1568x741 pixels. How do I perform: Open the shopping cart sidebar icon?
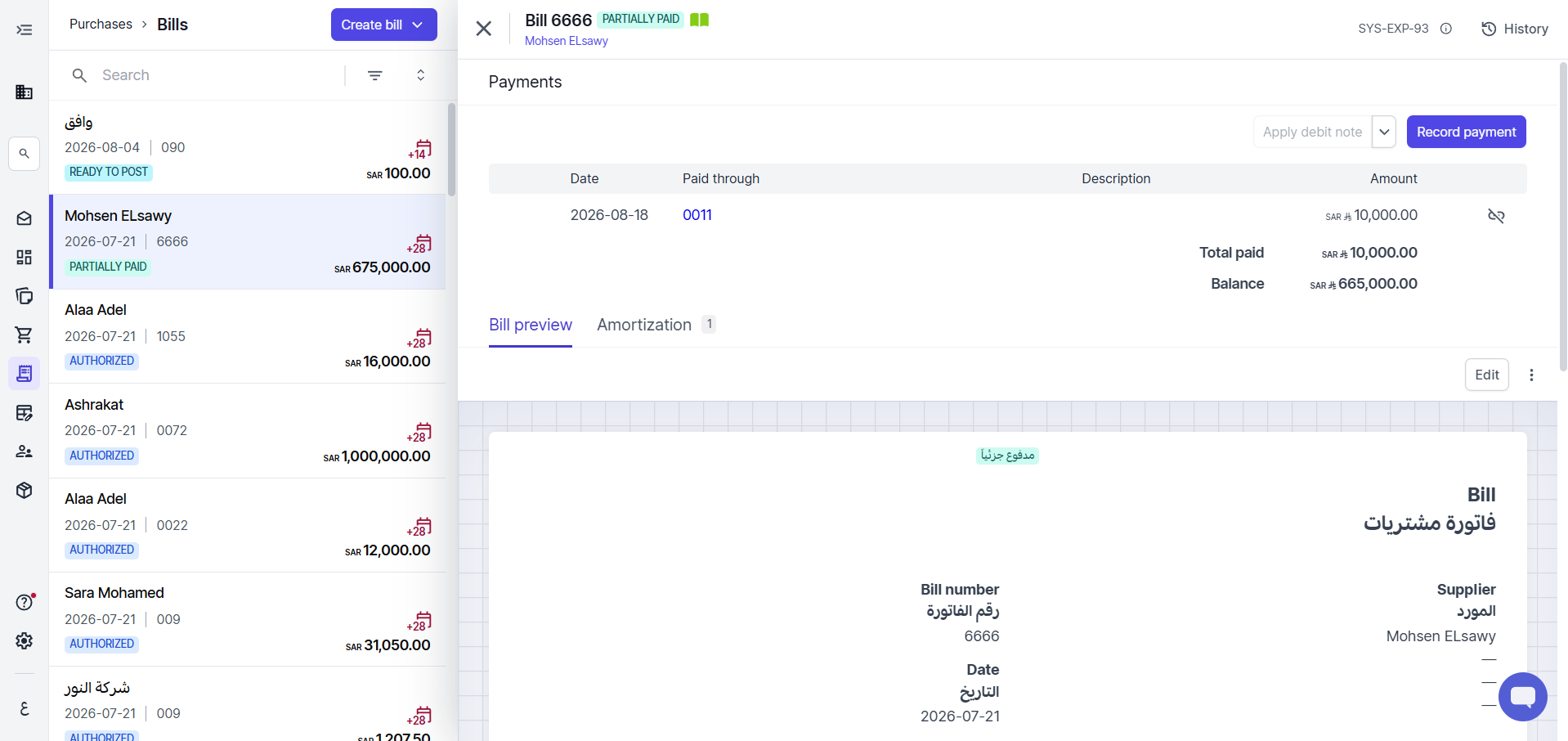tap(25, 335)
